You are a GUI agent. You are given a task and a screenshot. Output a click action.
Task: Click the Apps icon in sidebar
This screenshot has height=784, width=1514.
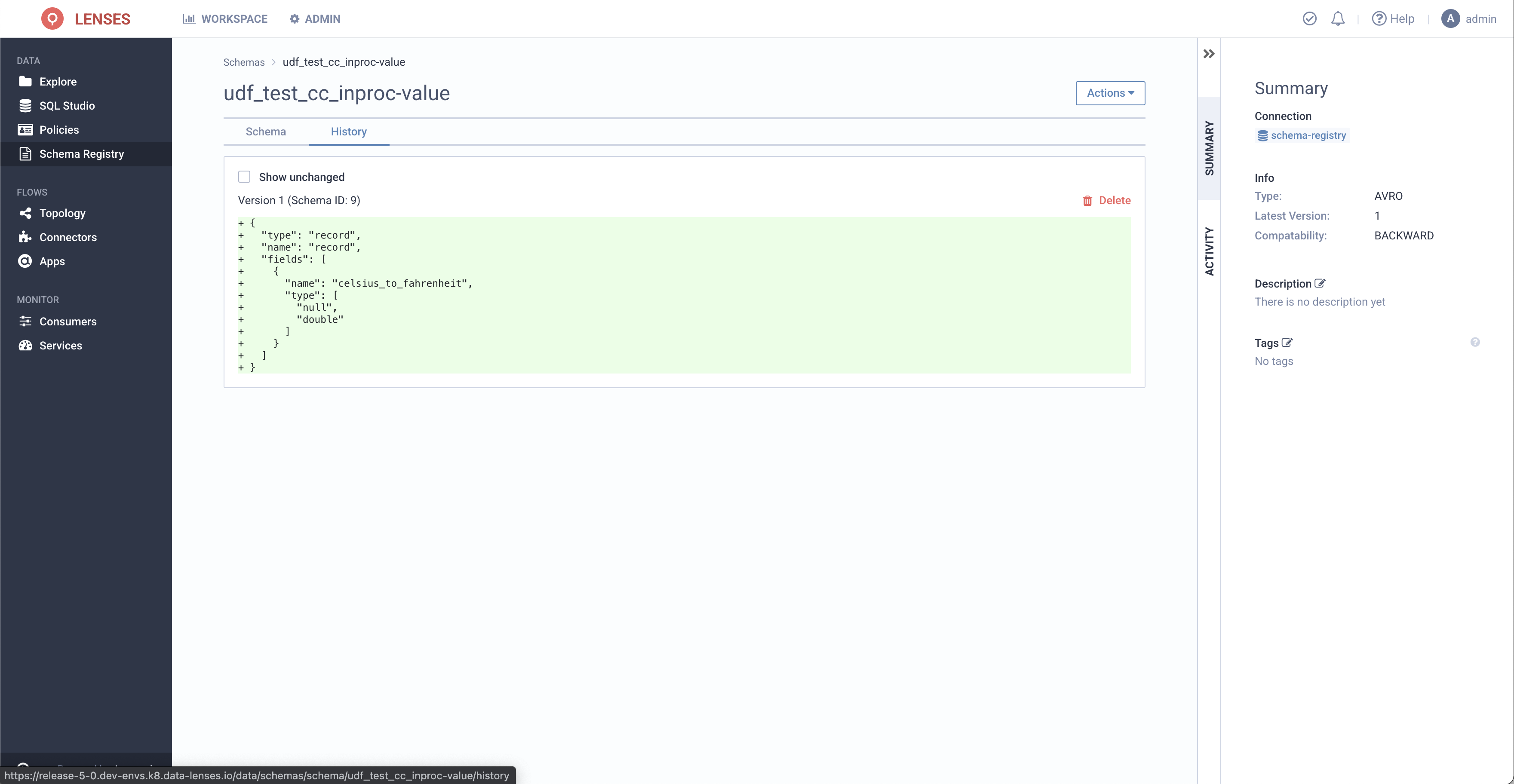(x=25, y=261)
